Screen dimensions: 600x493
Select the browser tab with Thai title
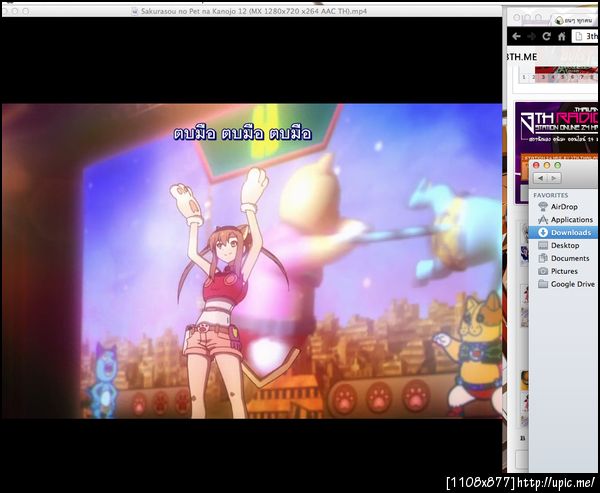point(576,20)
